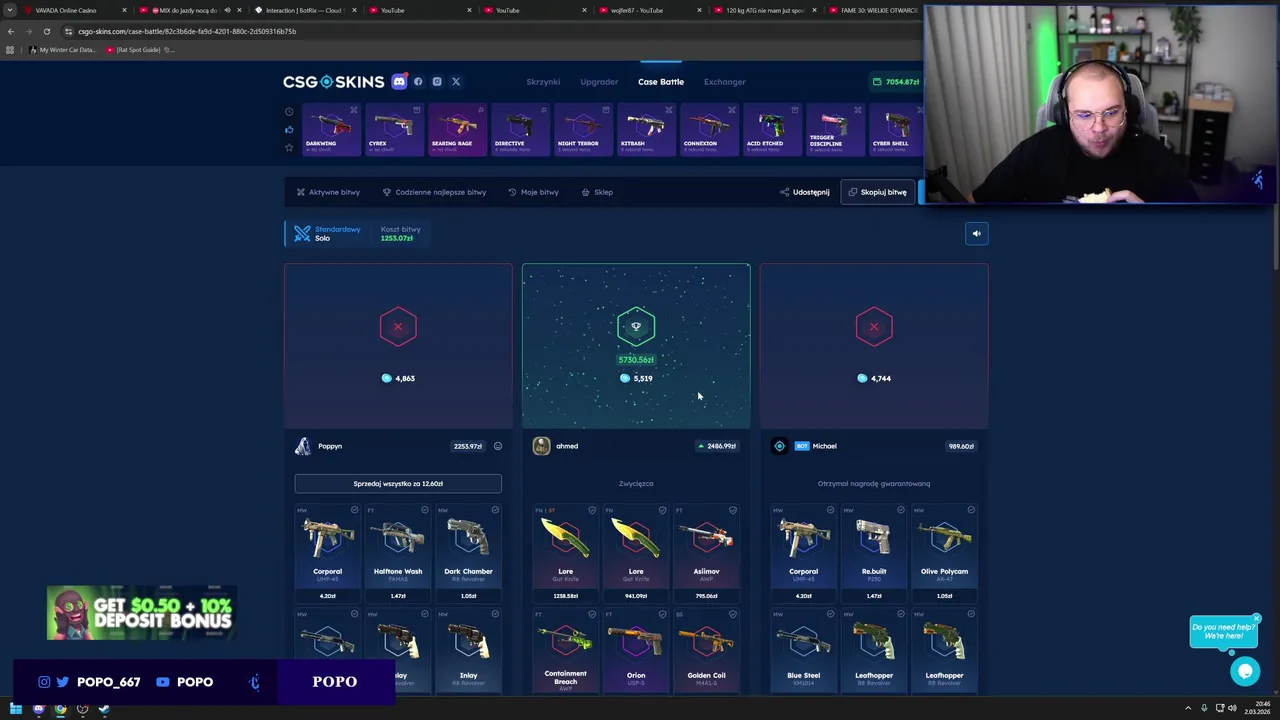The width and height of the screenshot is (1280, 720).
Task: Switch to Codzienne najlepsze bitwy tab
Action: pos(434,192)
